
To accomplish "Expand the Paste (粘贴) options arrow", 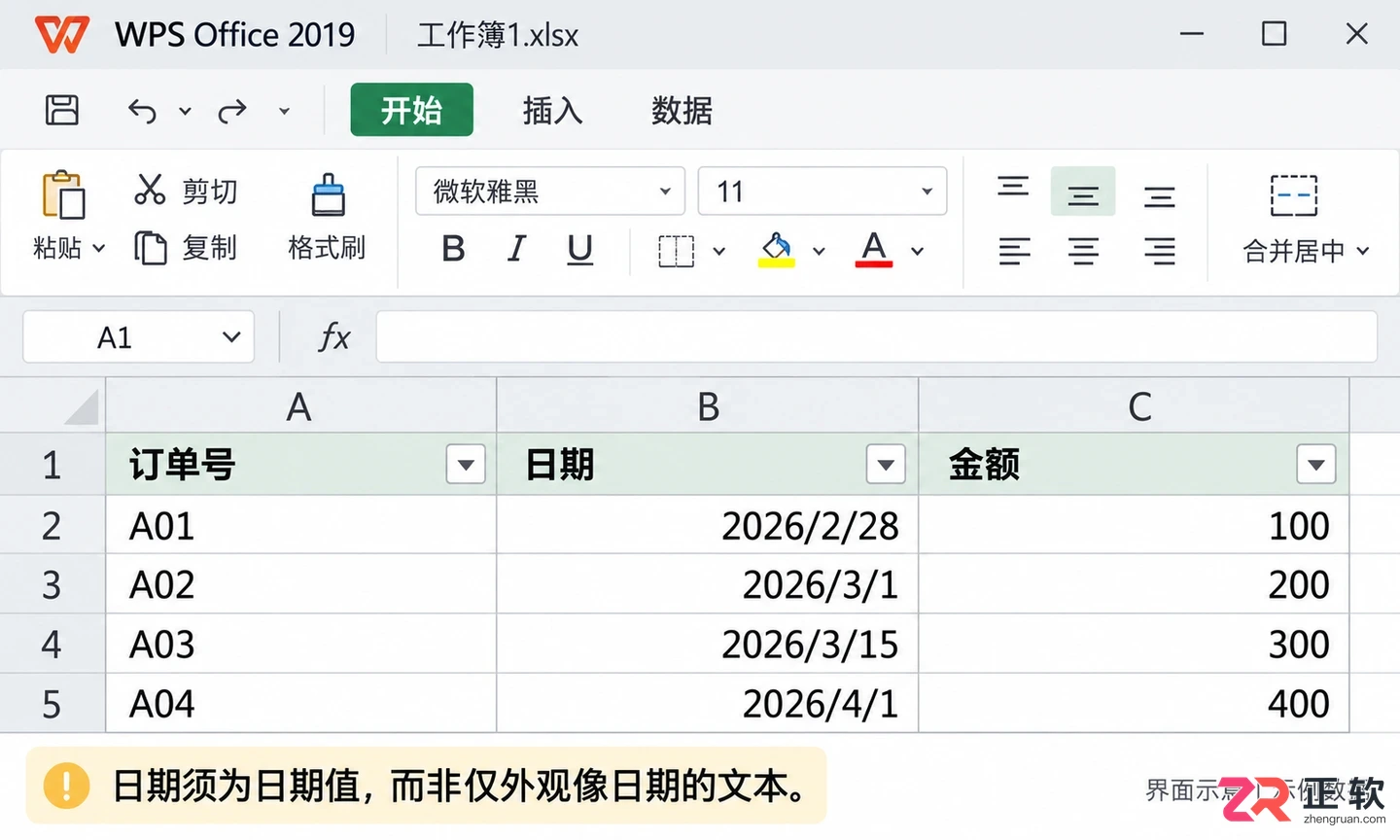I will click(99, 249).
